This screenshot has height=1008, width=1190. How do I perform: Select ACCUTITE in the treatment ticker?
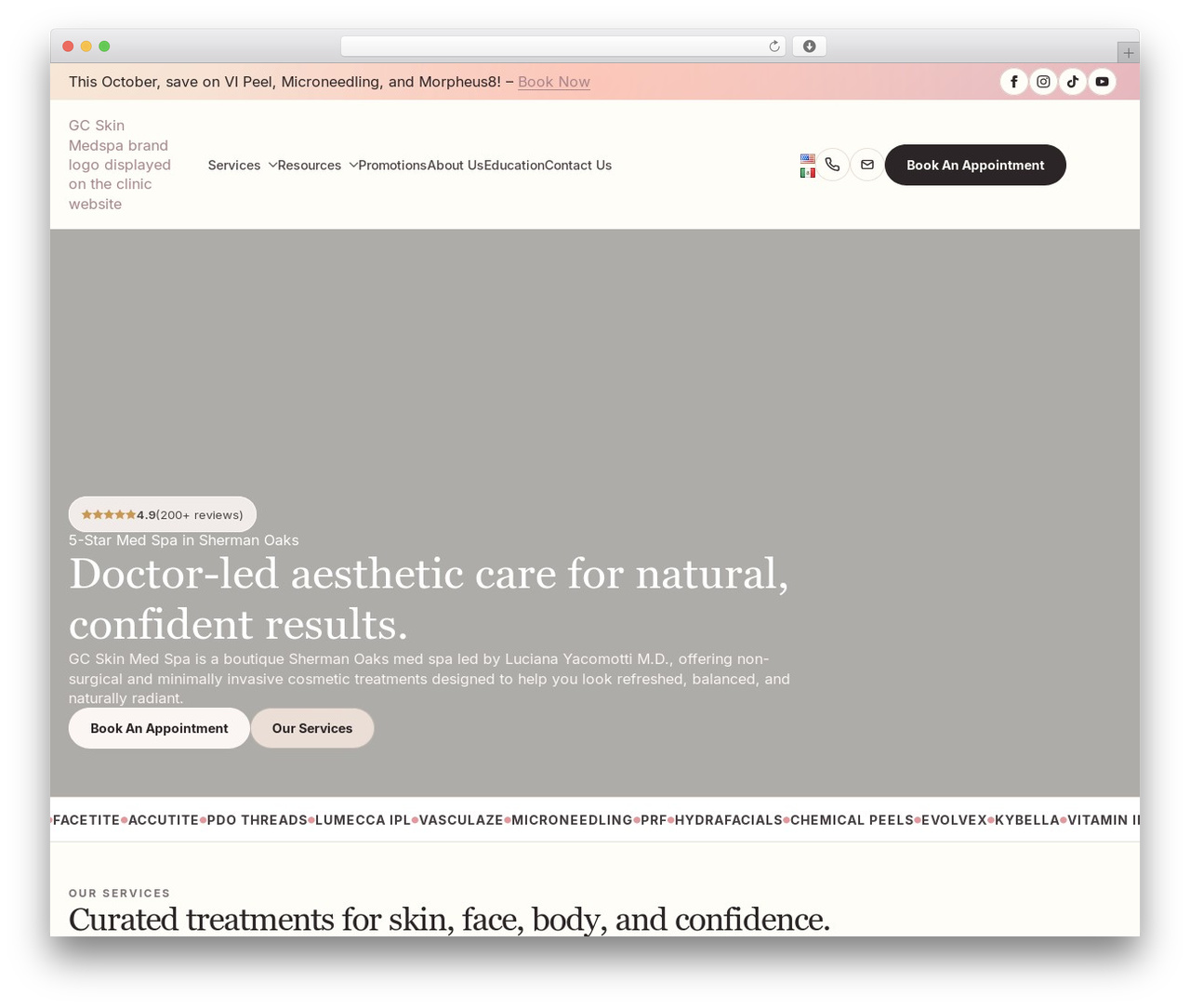[x=164, y=820]
